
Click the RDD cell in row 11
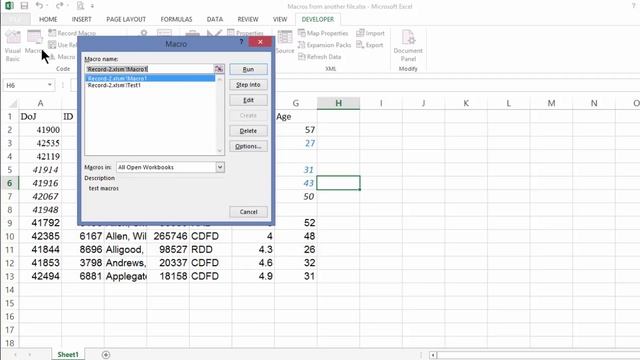[211, 249]
